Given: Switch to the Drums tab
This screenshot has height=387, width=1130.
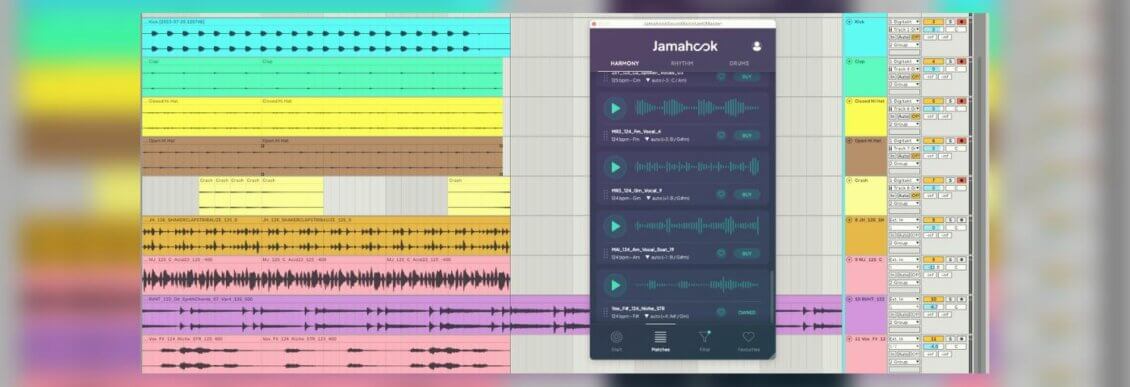Looking at the screenshot, I should click(x=739, y=63).
